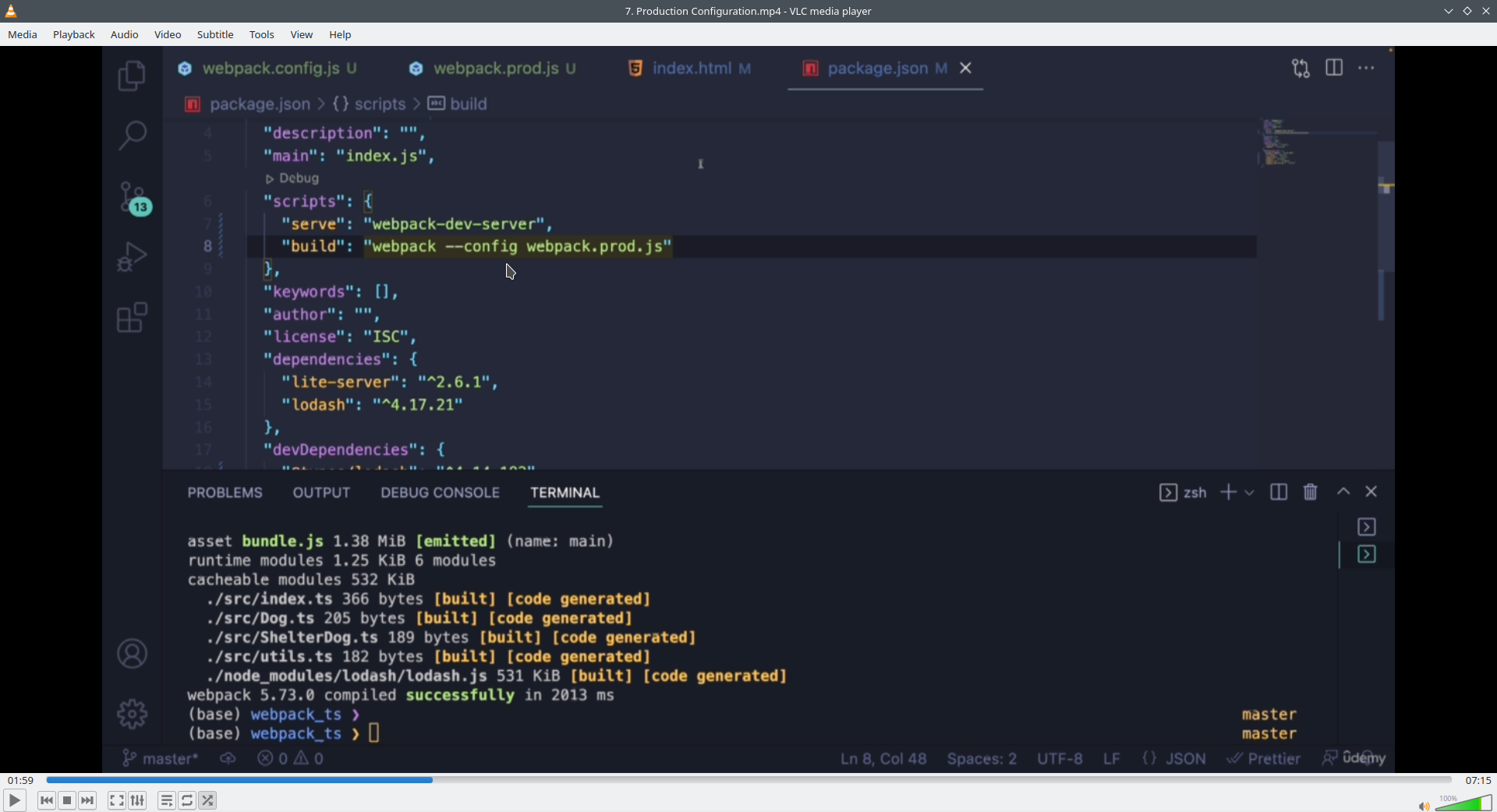
Task: Open the Spaces: 2 indentation selector
Action: point(982,759)
